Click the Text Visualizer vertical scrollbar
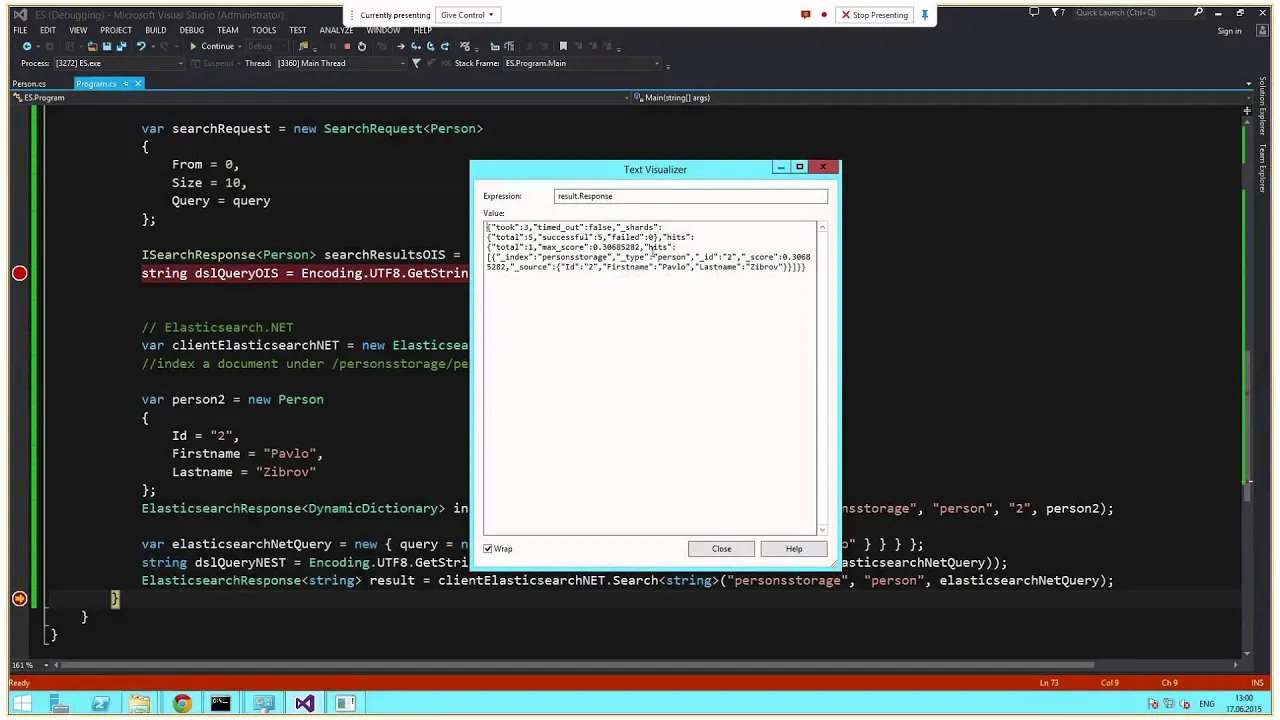 822,379
